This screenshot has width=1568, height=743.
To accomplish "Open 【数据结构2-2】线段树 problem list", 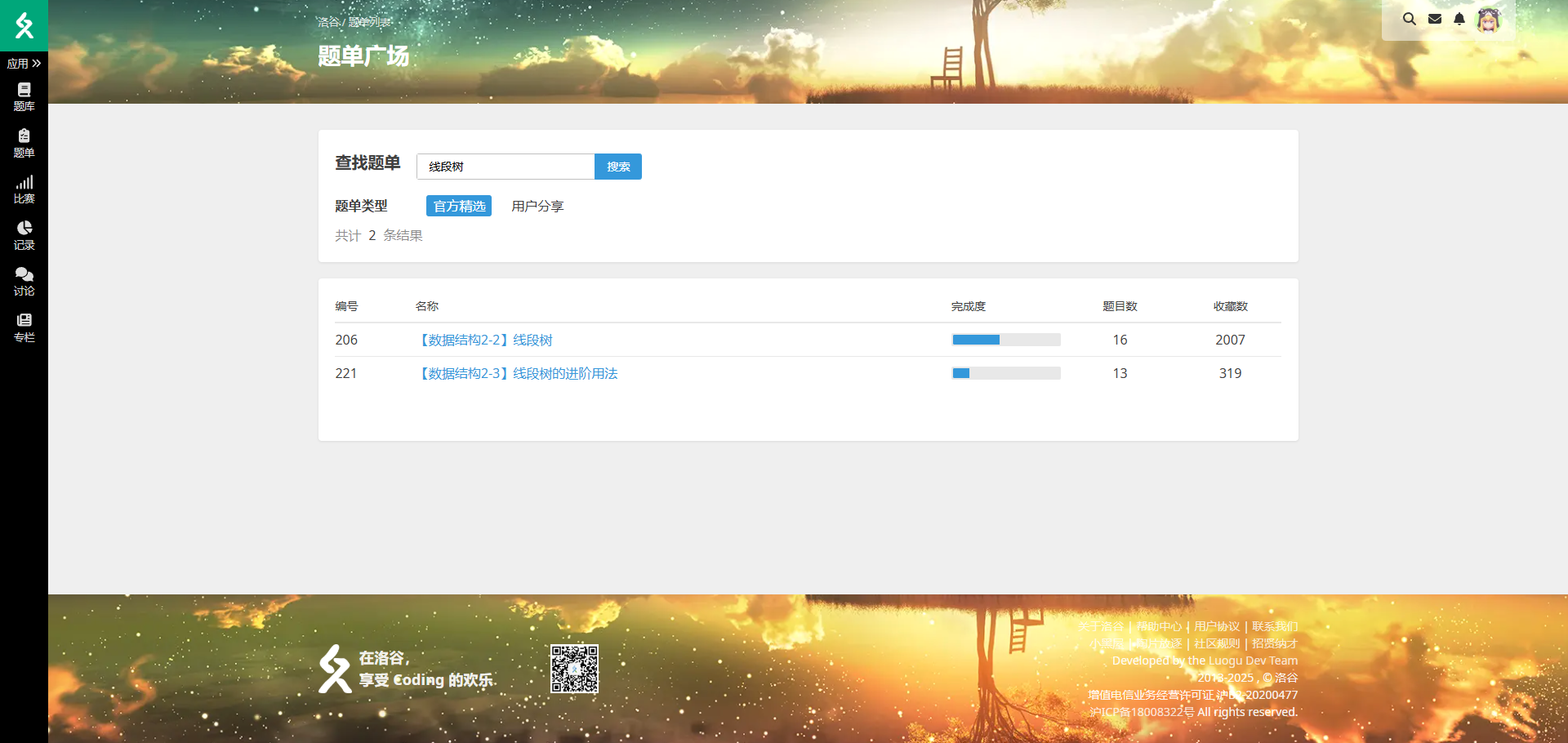I will point(485,340).
